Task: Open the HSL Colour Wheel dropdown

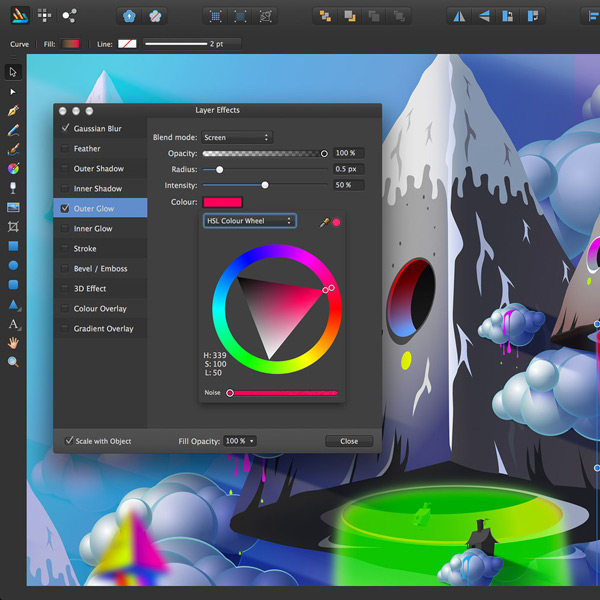Action: click(x=249, y=221)
